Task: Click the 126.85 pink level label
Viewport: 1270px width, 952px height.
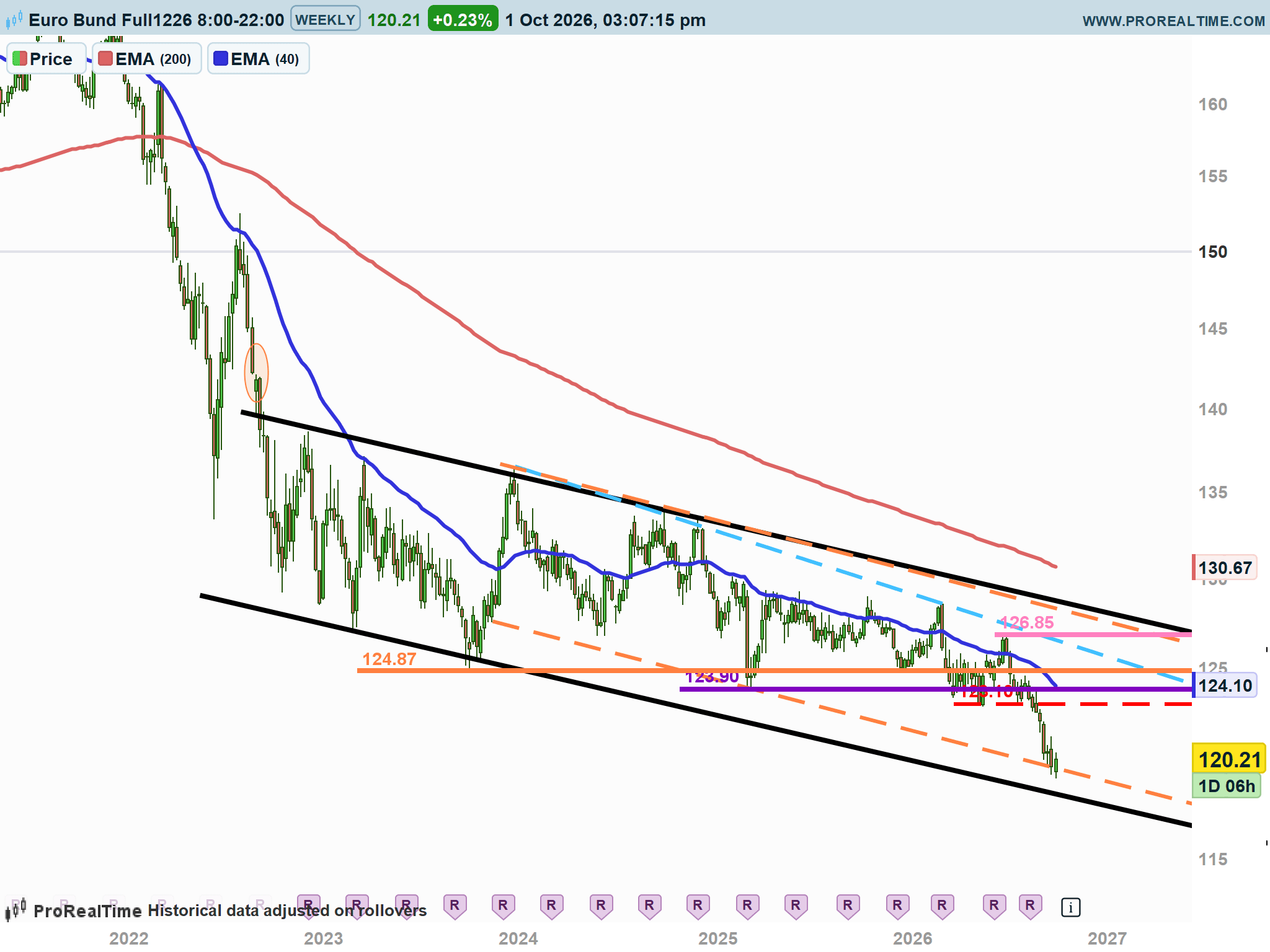Action: pos(1027,622)
